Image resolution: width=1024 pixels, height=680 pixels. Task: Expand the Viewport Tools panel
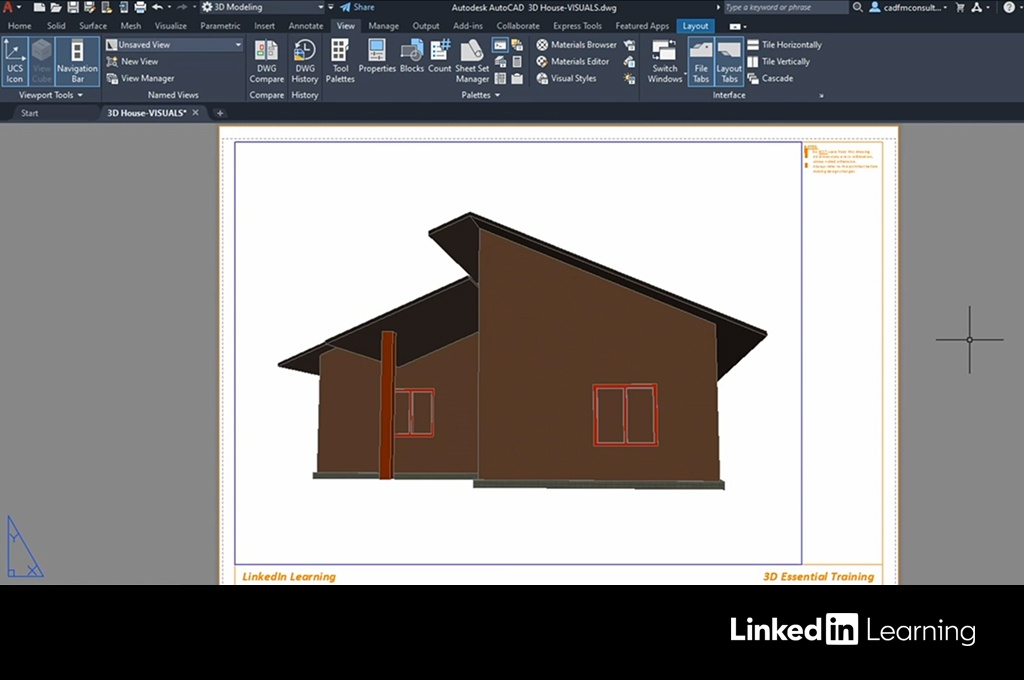coord(51,95)
